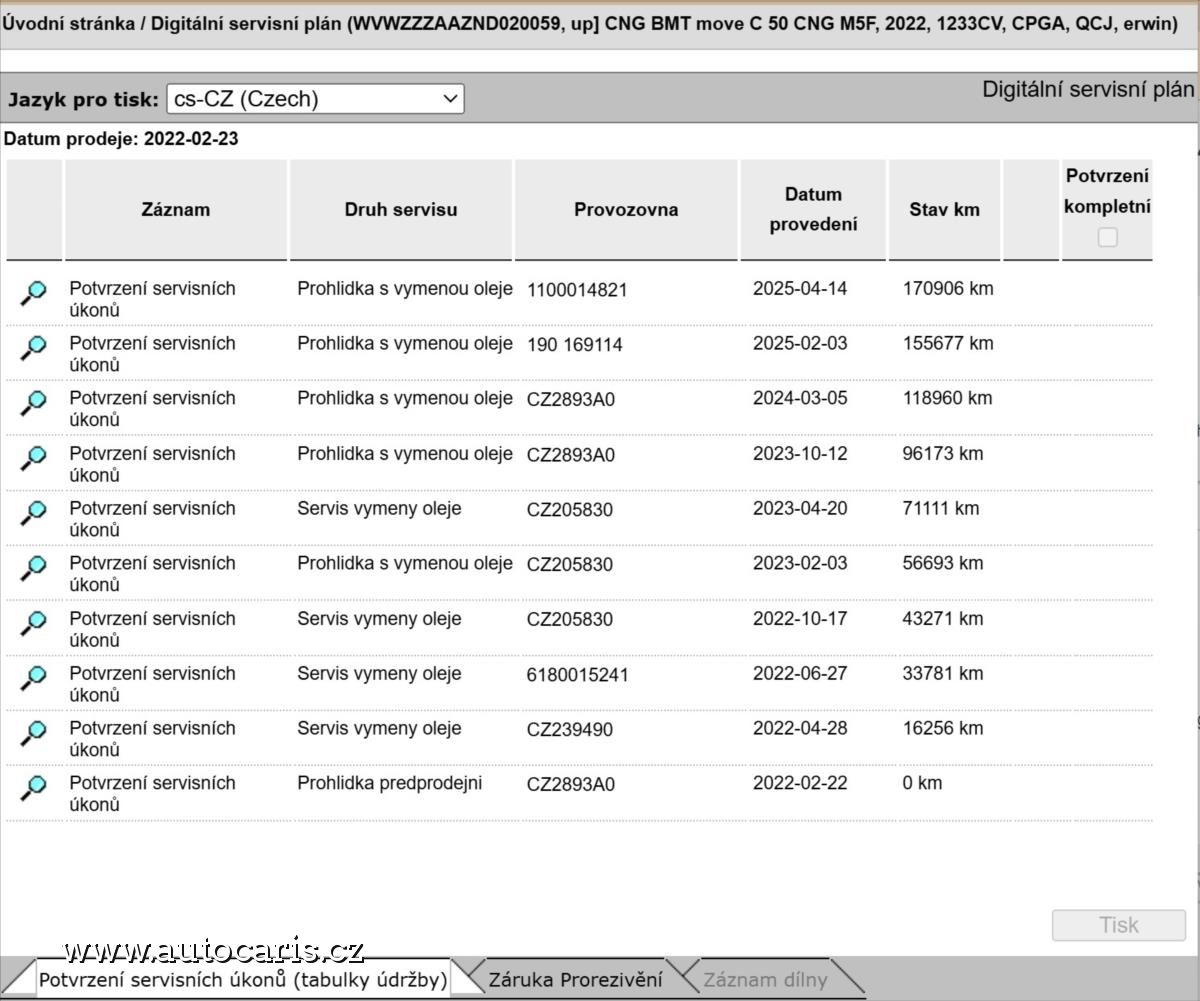Click the Datum provedení column header

point(813,210)
